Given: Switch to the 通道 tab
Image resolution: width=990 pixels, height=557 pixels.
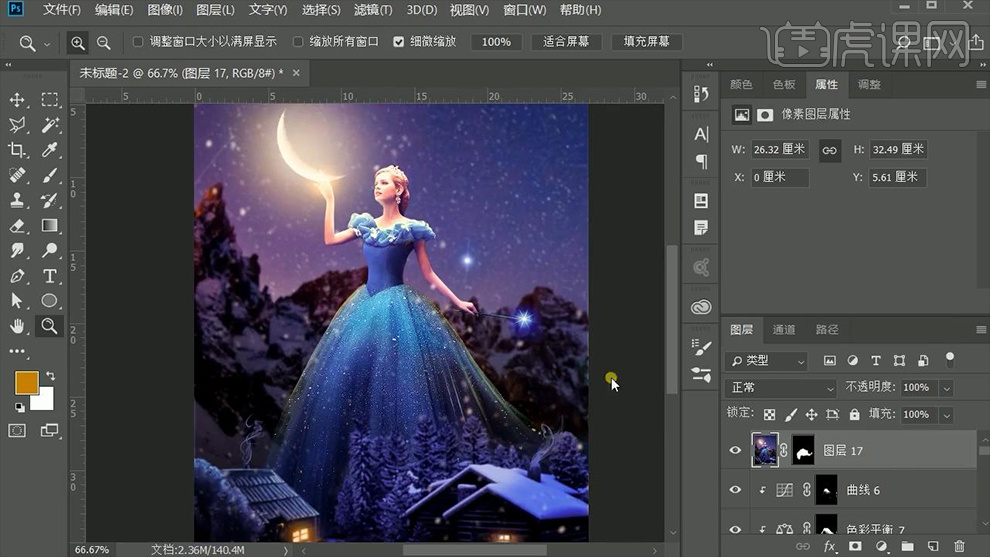Looking at the screenshot, I should tap(784, 329).
